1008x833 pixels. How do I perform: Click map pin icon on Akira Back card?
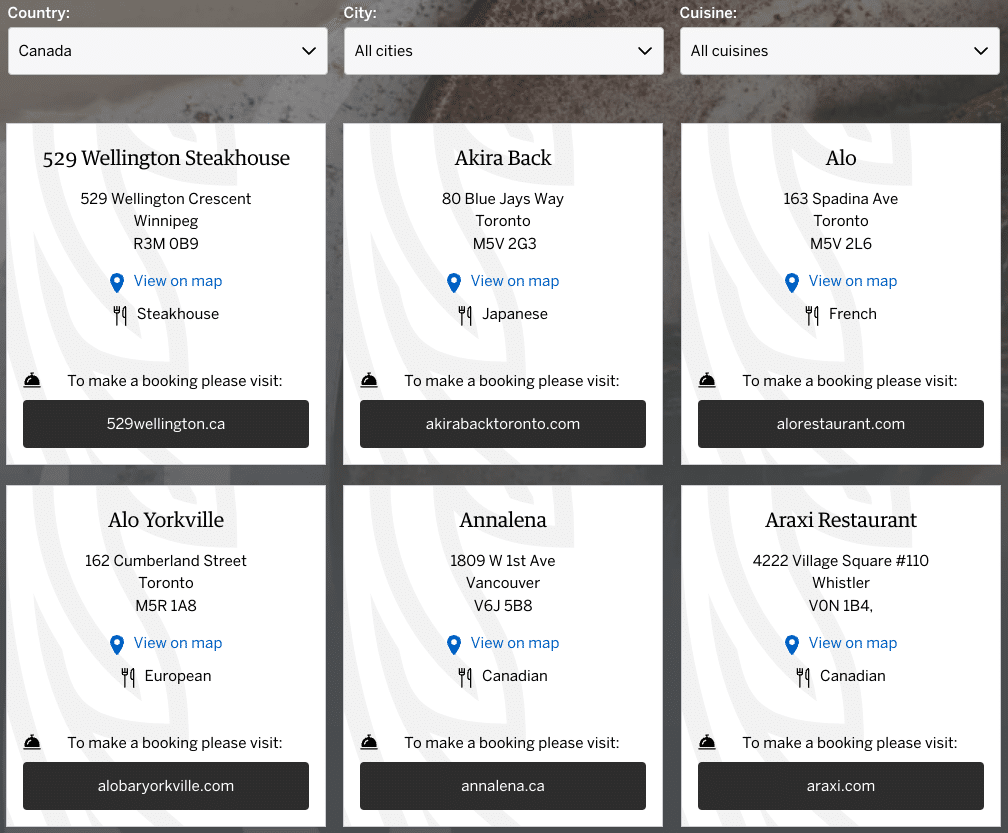pyautogui.click(x=454, y=283)
